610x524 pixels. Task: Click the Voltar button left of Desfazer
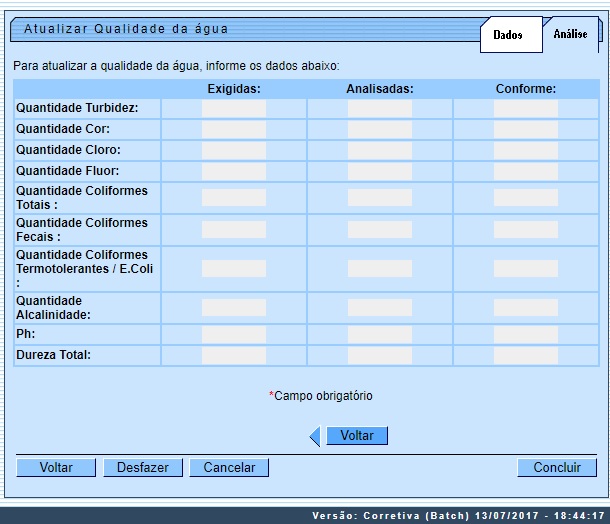(56, 467)
